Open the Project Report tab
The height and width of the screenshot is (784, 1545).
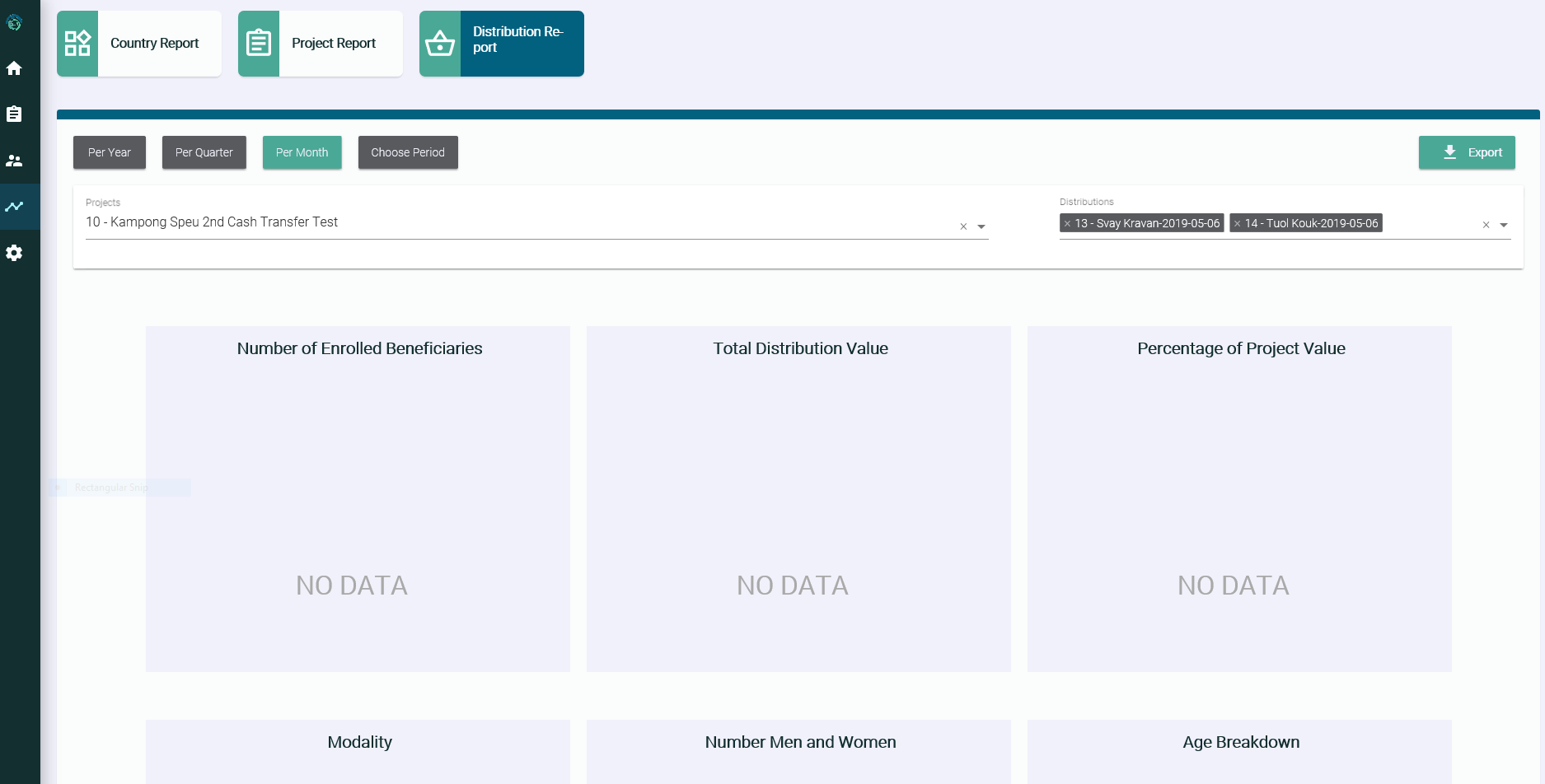[x=333, y=43]
